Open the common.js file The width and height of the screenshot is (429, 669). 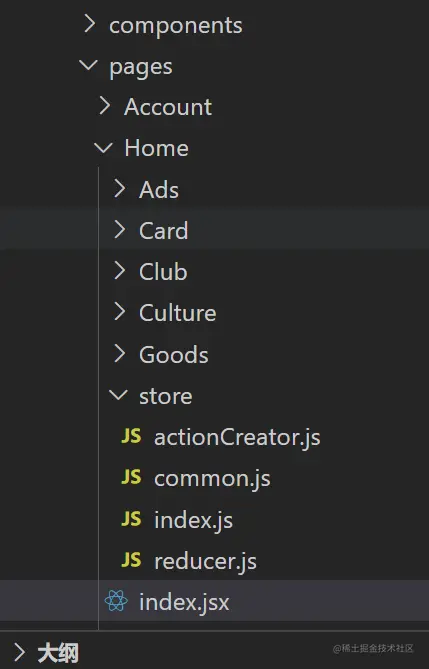[214, 478]
